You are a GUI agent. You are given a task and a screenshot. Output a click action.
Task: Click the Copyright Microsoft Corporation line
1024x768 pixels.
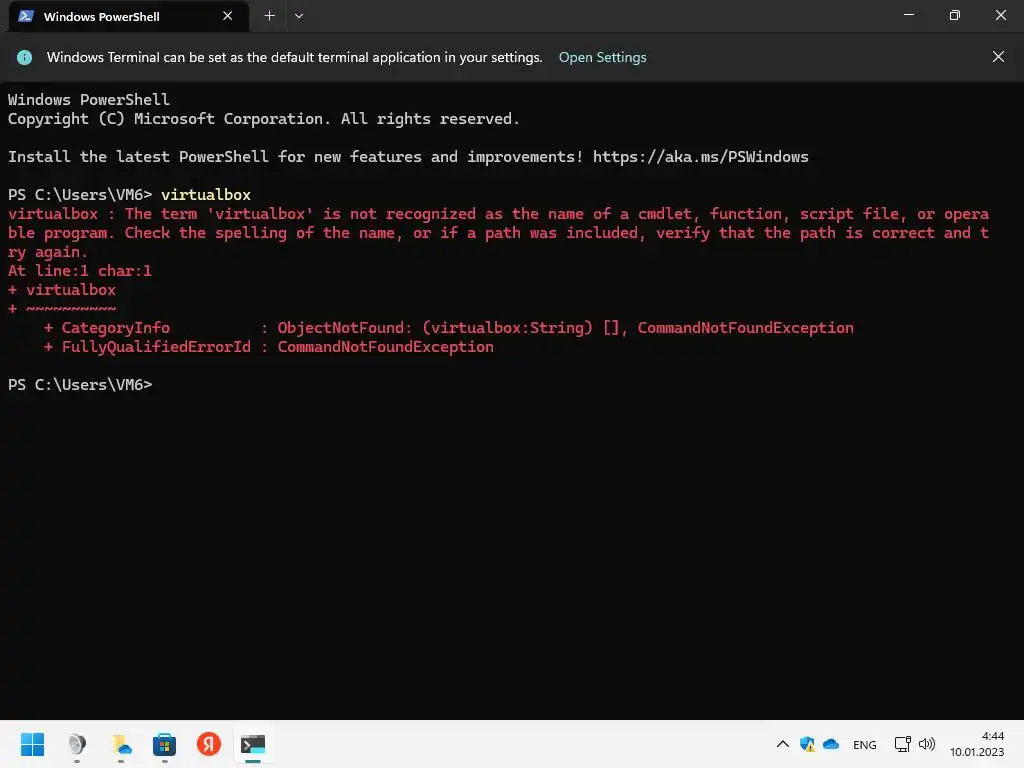point(264,119)
